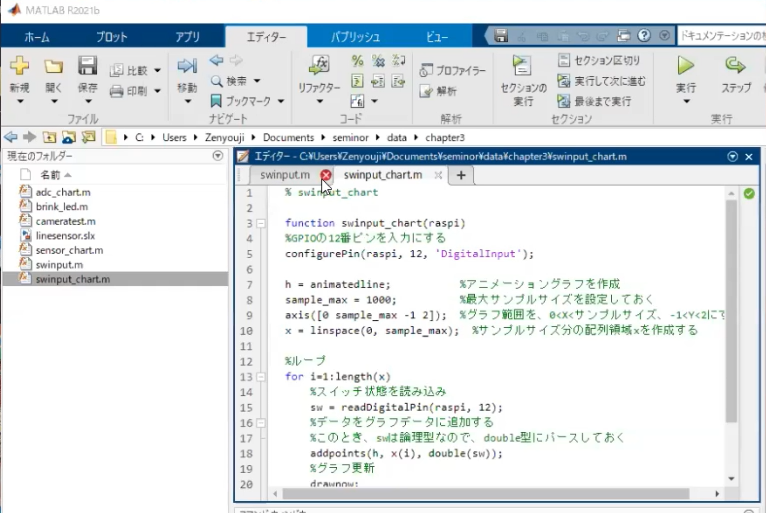Collapse the for-loop fold at line 13
The height and width of the screenshot is (513, 766).
(x=260, y=377)
